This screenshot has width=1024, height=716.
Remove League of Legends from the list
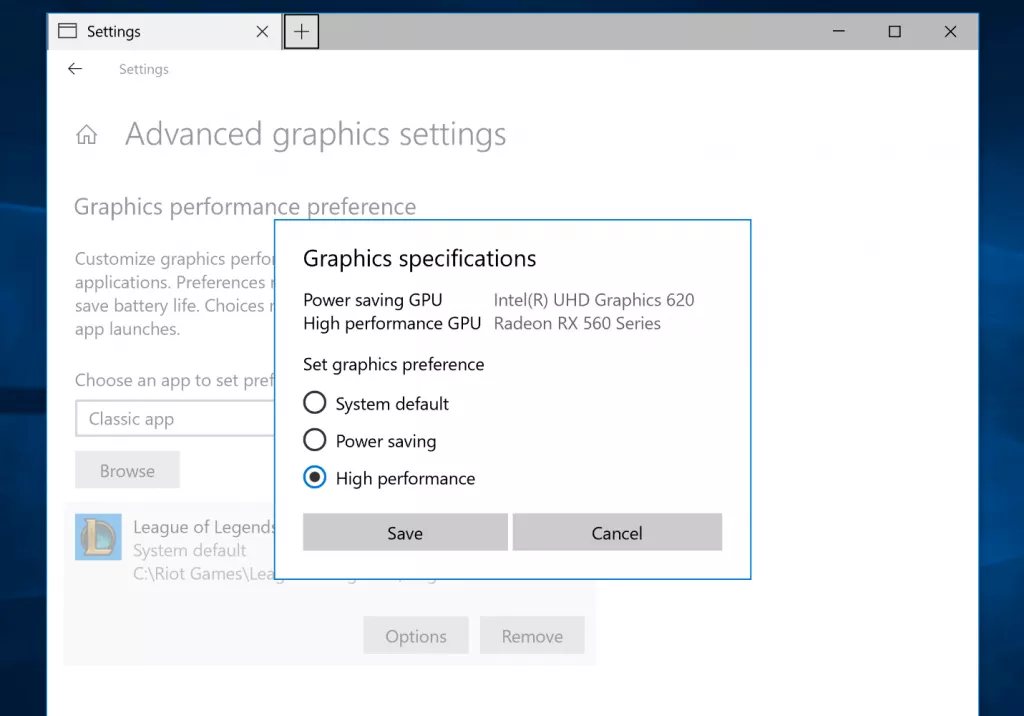[532, 635]
